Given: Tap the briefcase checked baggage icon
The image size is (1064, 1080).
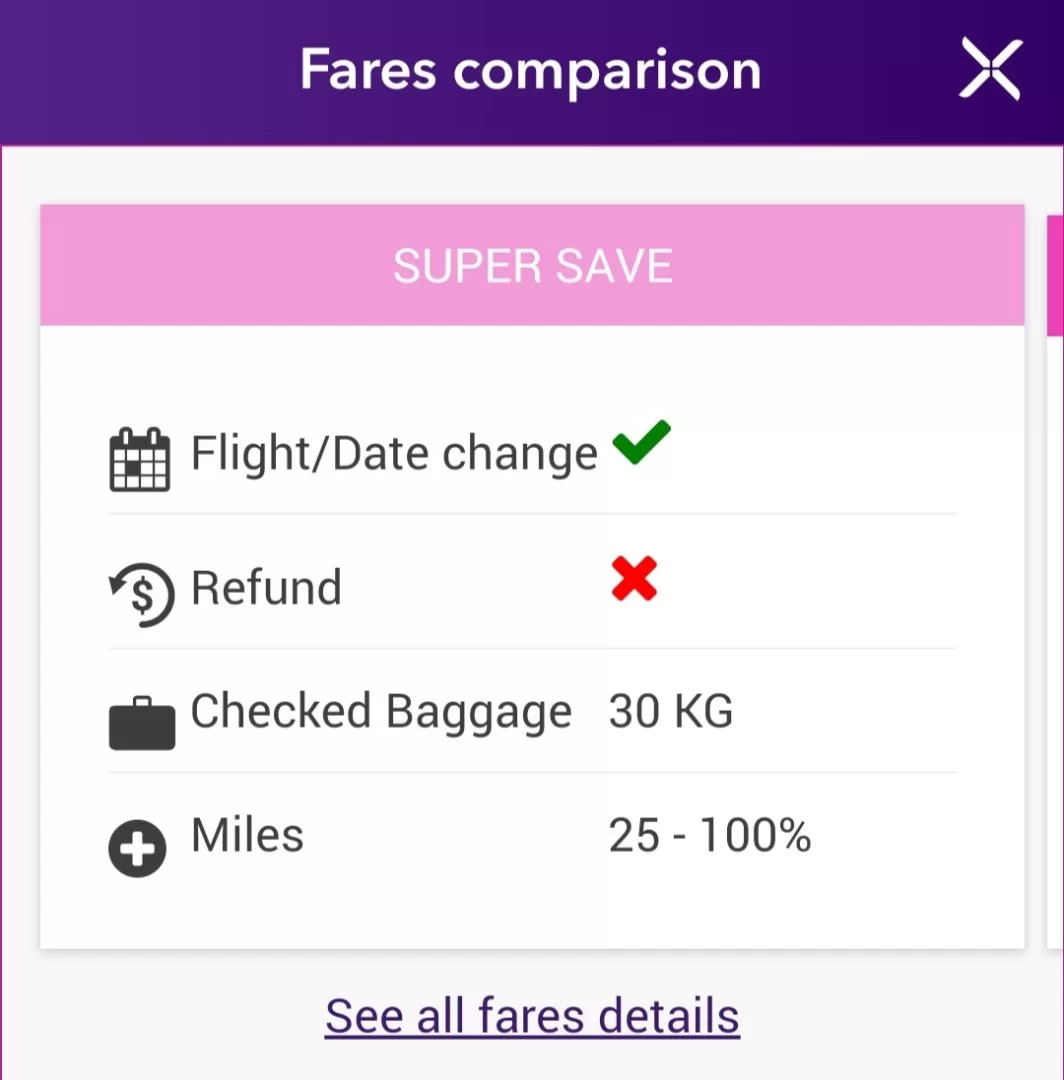Looking at the screenshot, I should (141, 723).
